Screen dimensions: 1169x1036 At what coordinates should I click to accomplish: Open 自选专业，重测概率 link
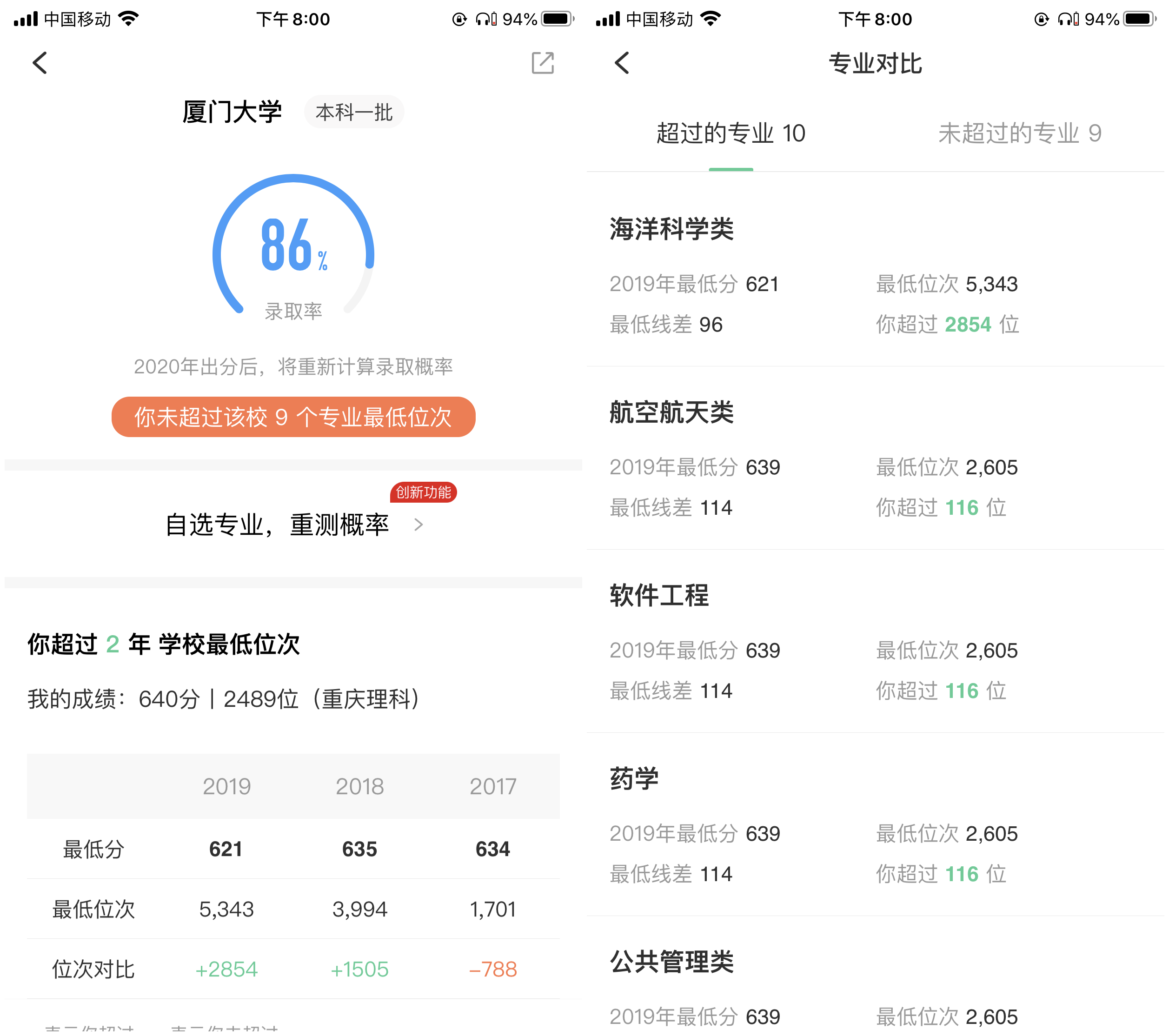click(x=277, y=525)
